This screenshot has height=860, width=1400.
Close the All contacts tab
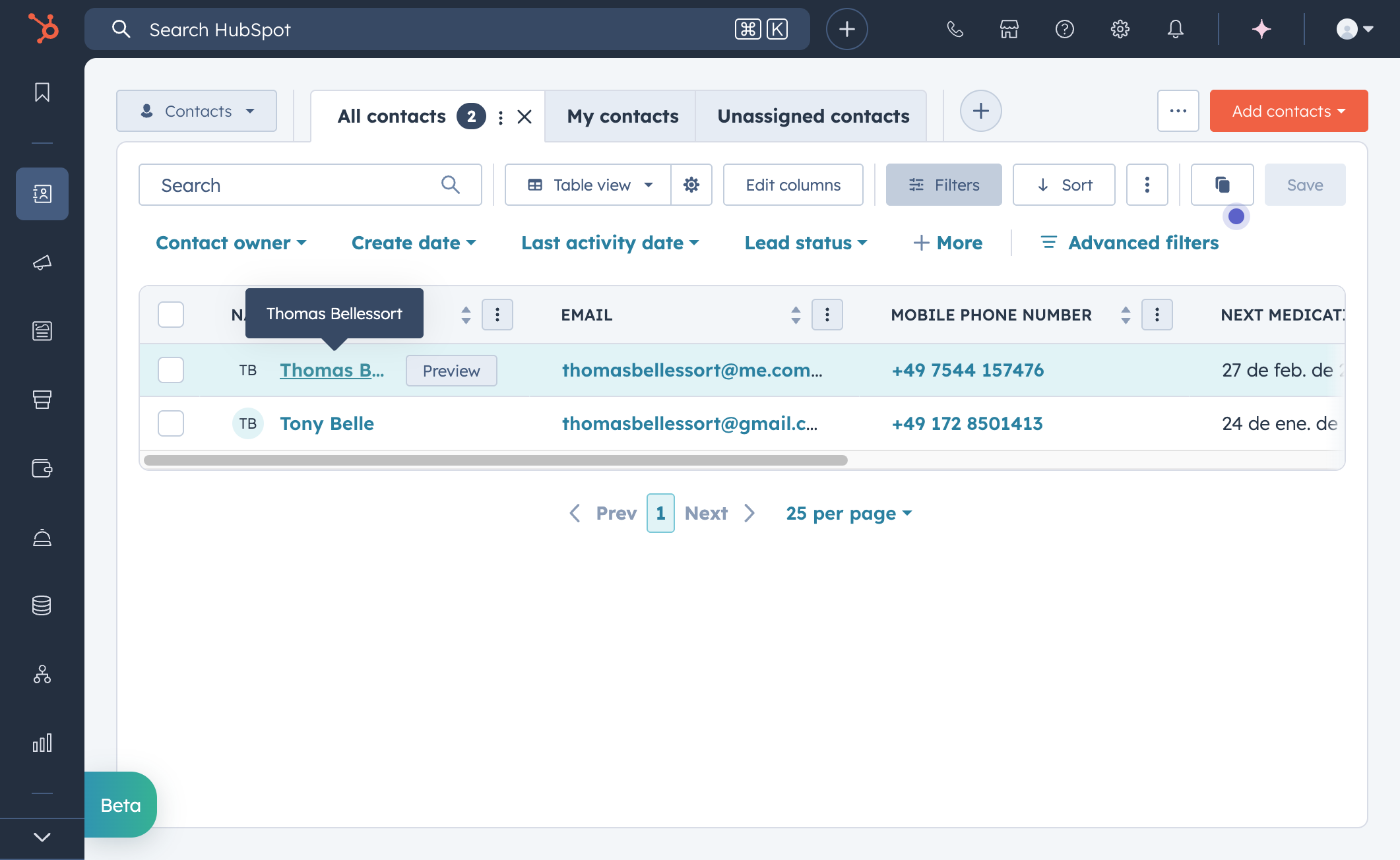coord(525,117)
